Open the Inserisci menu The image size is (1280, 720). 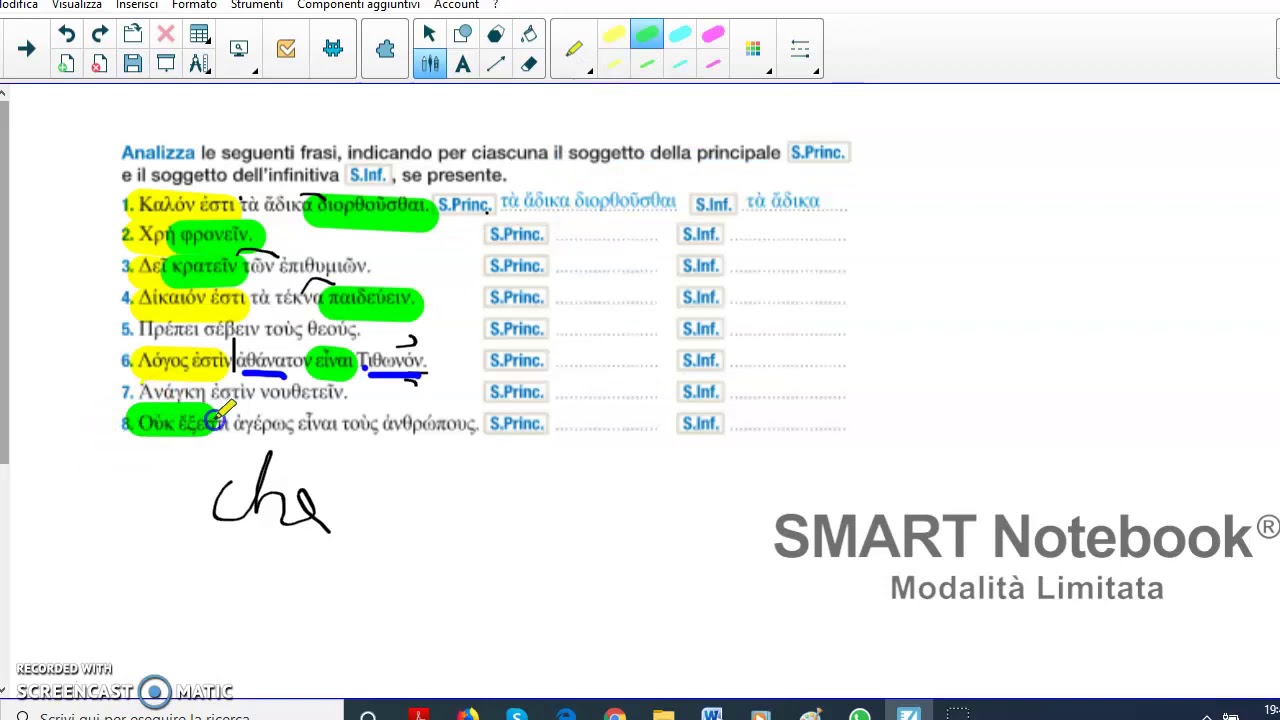(x=137, y=5)
